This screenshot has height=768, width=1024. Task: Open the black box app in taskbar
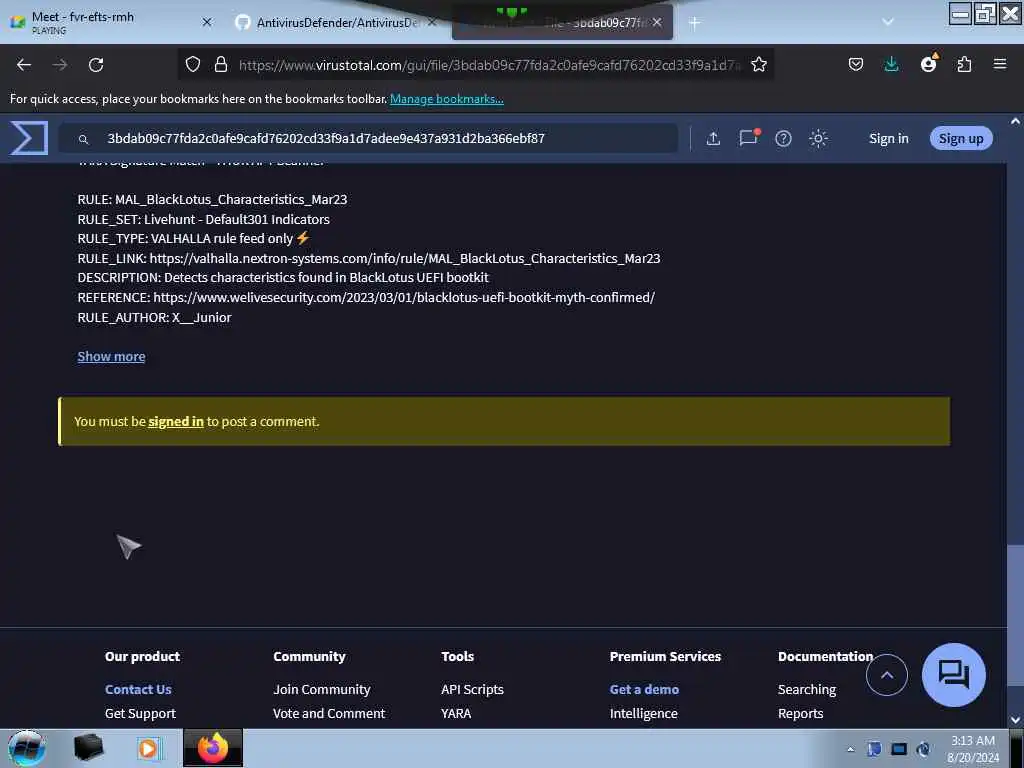89,748
